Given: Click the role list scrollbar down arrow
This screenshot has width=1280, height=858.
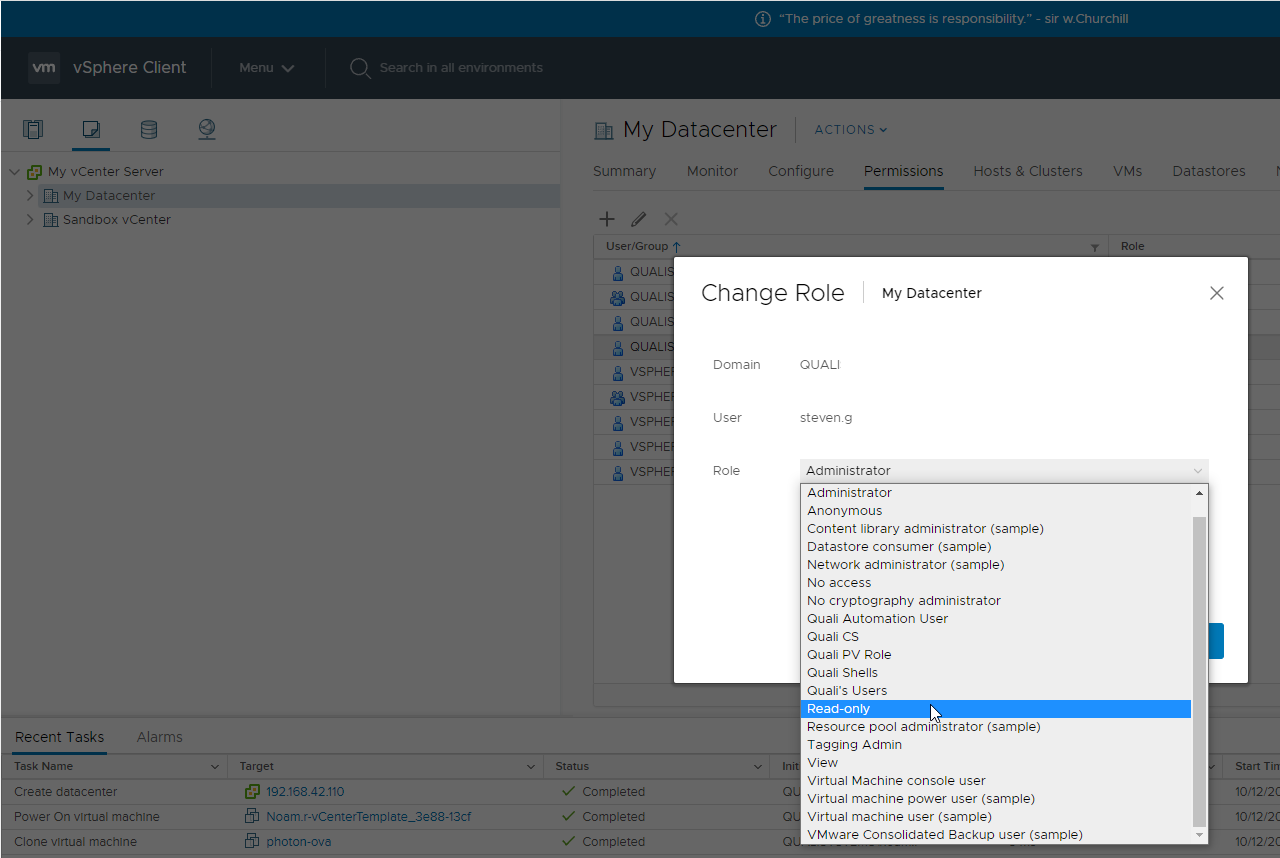Looking at the screenshot, I should [x=1200, y=834].
